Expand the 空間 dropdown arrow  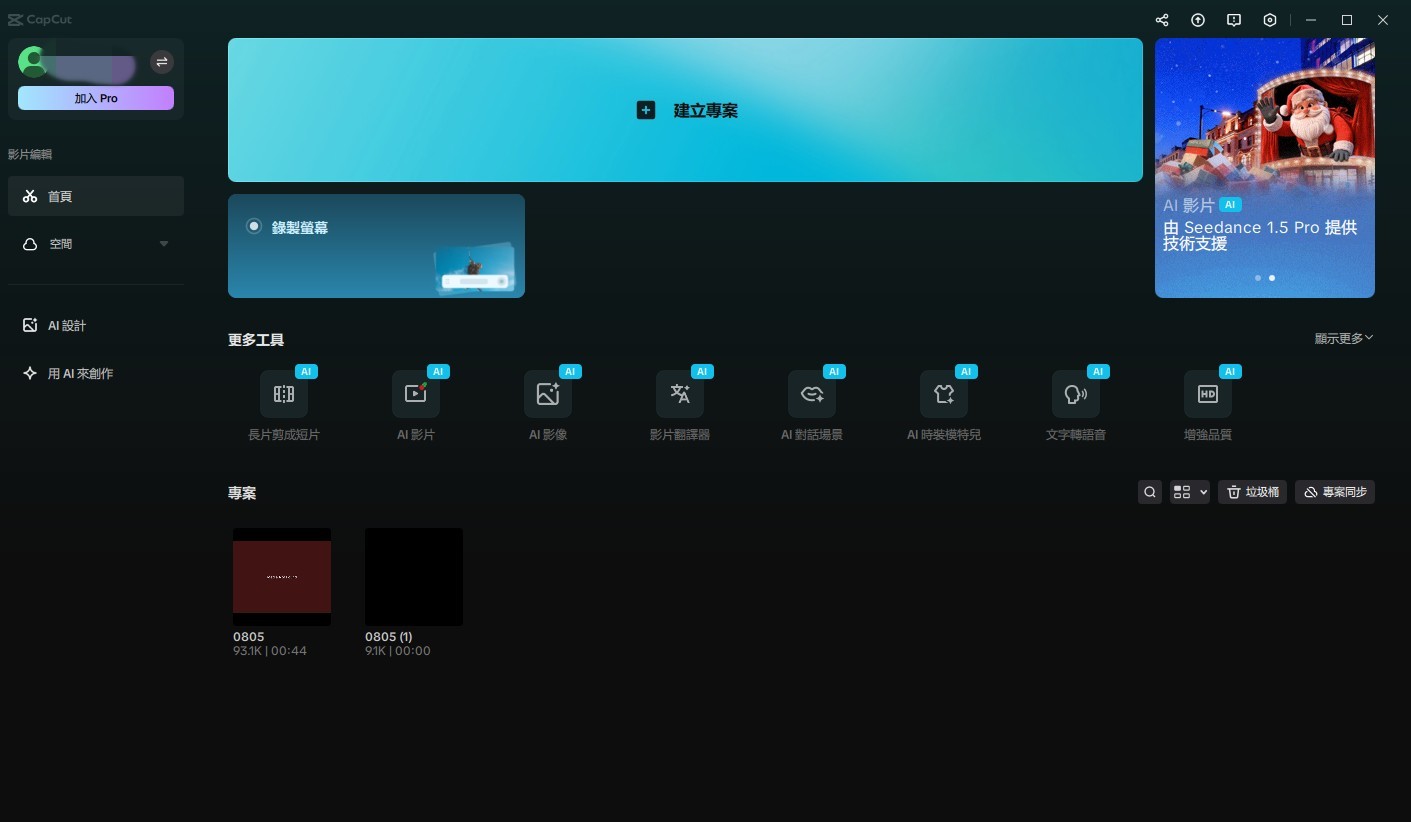(164, 244)
